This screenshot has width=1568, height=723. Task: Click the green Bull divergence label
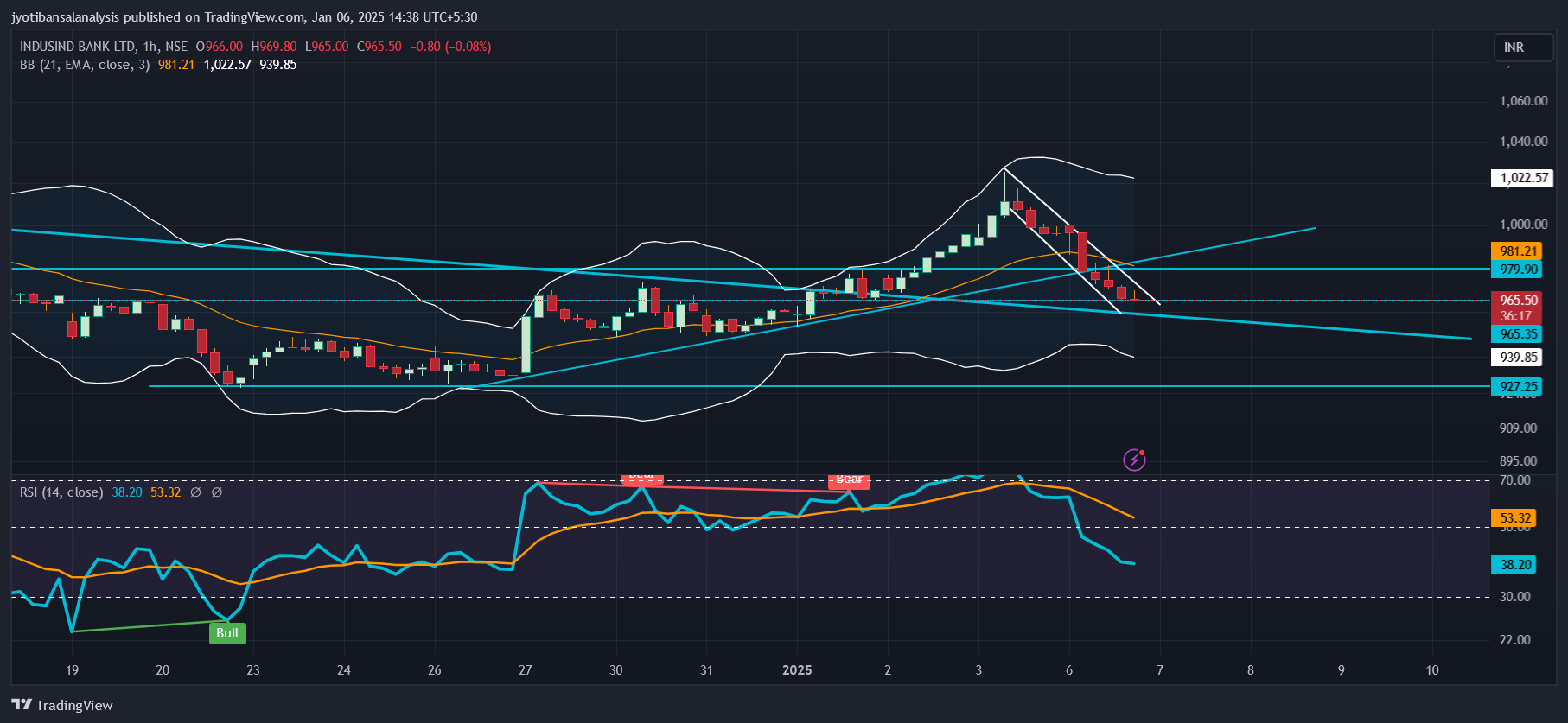[x=227, y=633]
